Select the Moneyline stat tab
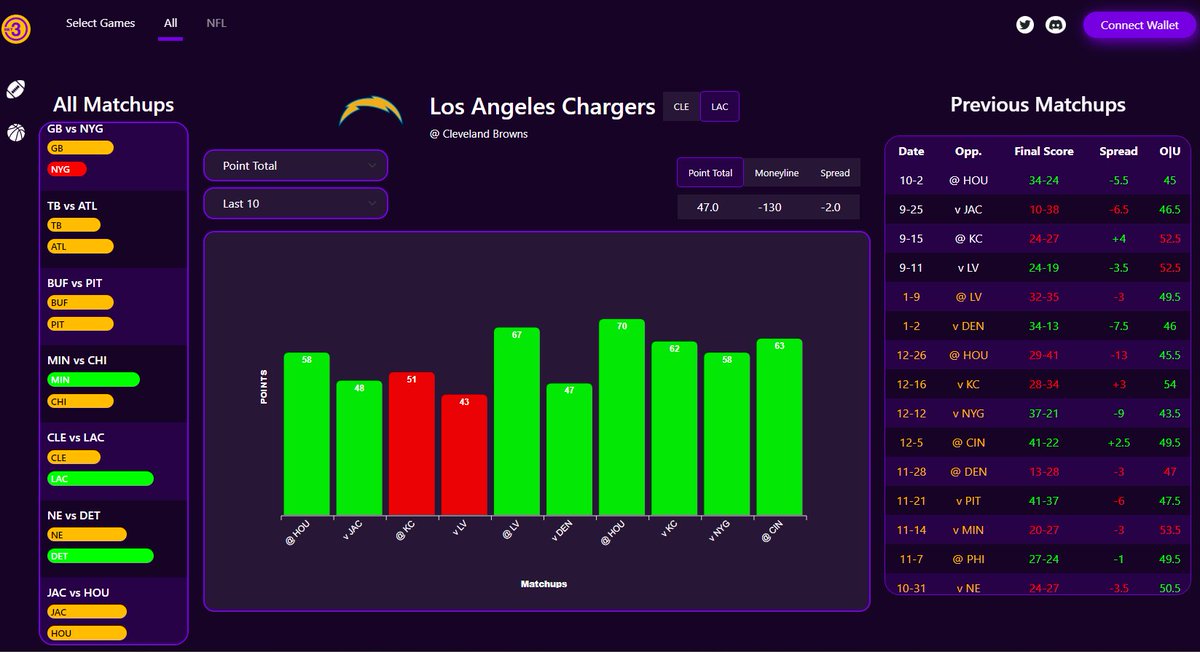This screenshot has height=652, width=1200. pos(776,173)
